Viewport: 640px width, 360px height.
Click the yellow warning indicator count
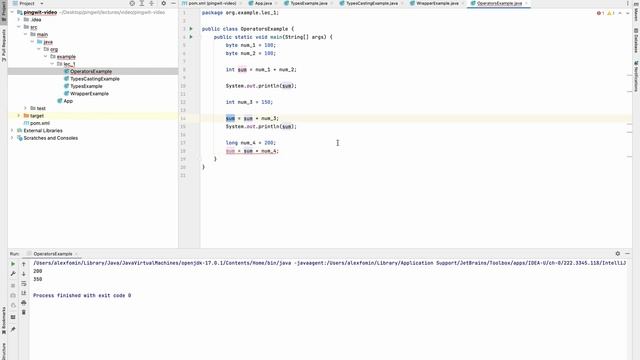click(x=611, y=13)
